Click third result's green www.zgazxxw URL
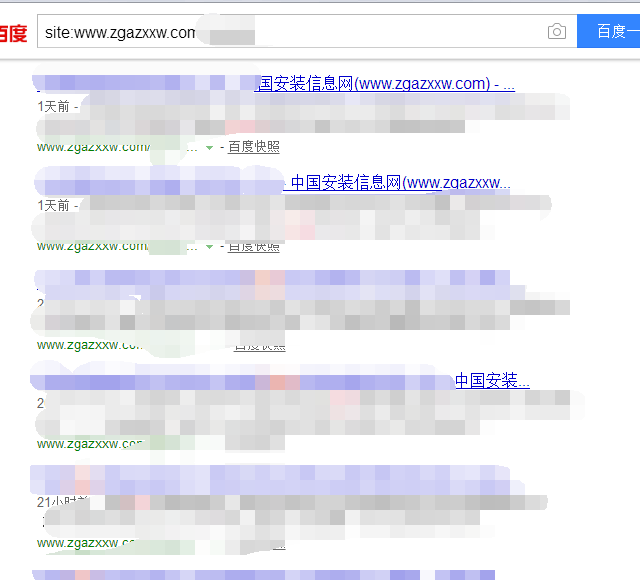Image resolution: width=640 pixels, height=580 pixels. tap(90, 345)
